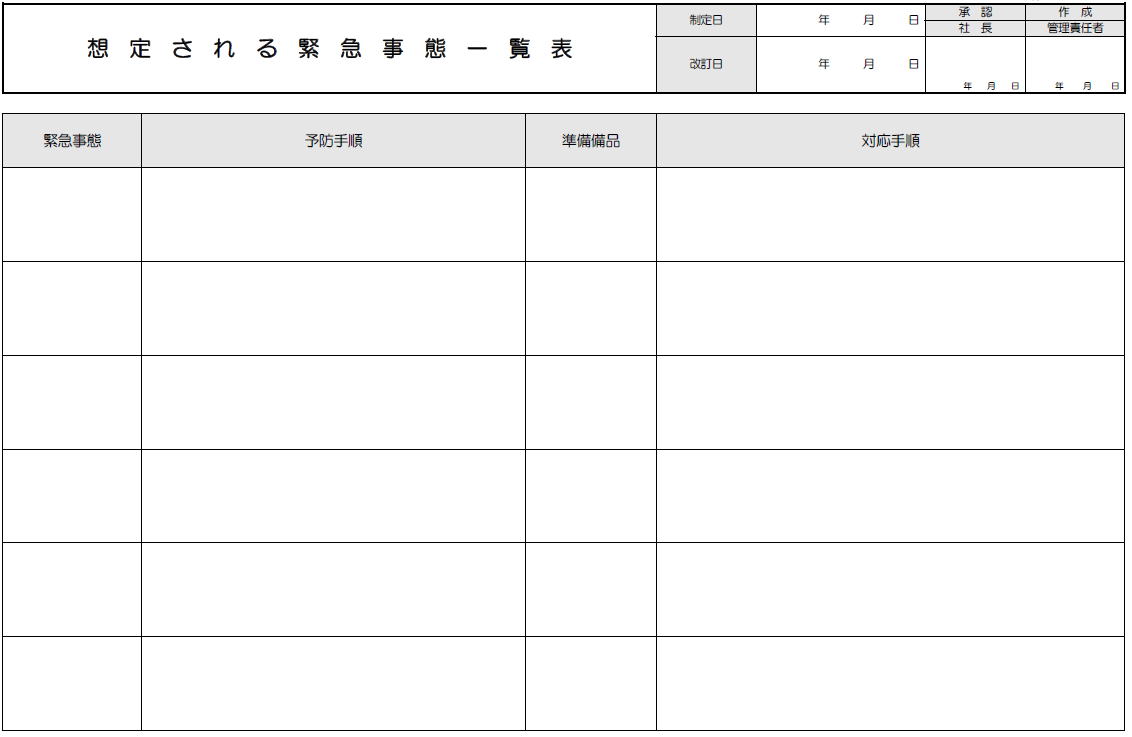Click the first empty cell under 緊急事態
This screenshot has width=1132, height=737.
pyautogui.click(x=72, y=214)
